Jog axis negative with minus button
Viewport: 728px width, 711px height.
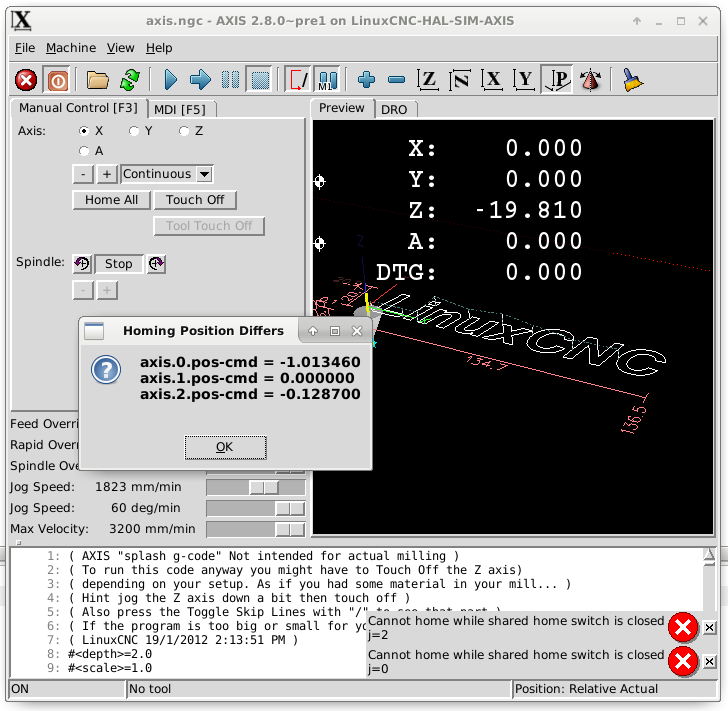coord(83,174)
